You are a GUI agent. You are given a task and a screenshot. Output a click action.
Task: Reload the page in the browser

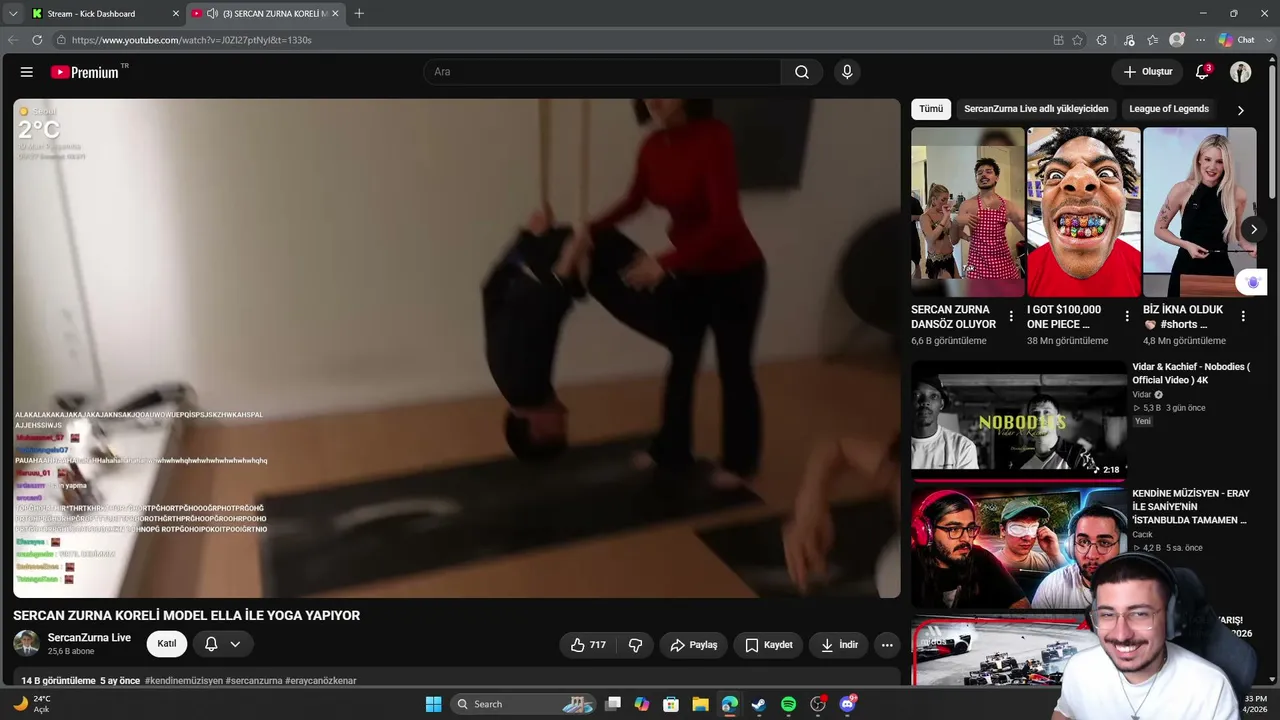point(37,40)
